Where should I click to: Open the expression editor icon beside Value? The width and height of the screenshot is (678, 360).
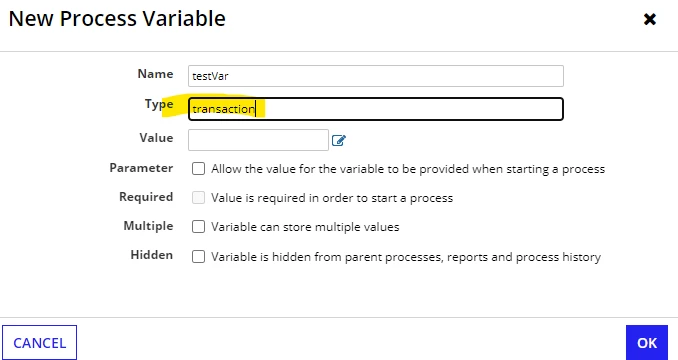pos(339,140)
